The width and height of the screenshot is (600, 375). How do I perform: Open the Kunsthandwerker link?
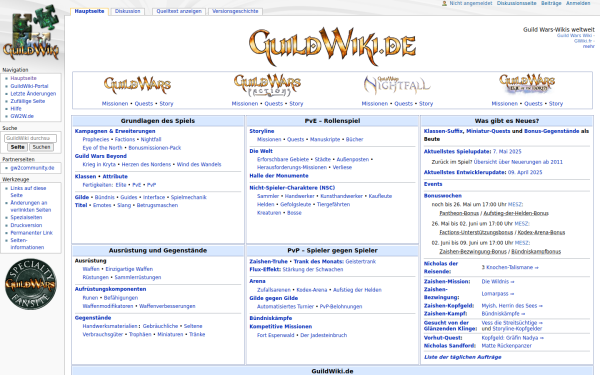click(x=341, y=196)
